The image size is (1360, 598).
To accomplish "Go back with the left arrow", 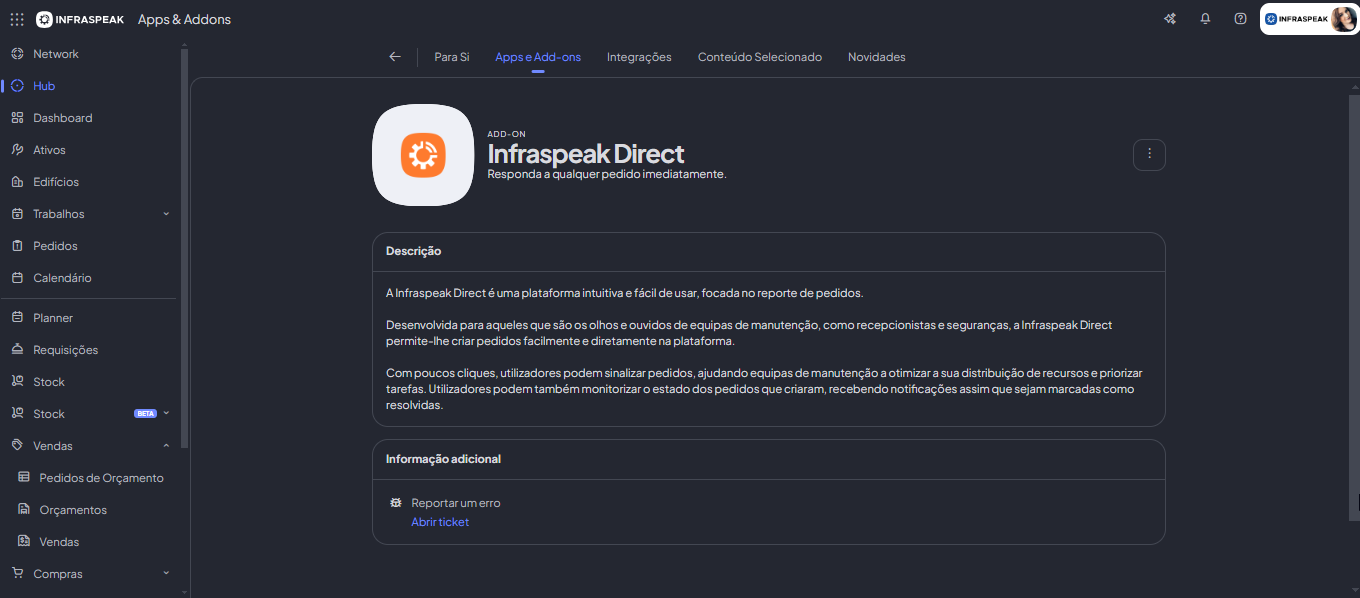I will (395, 57).
